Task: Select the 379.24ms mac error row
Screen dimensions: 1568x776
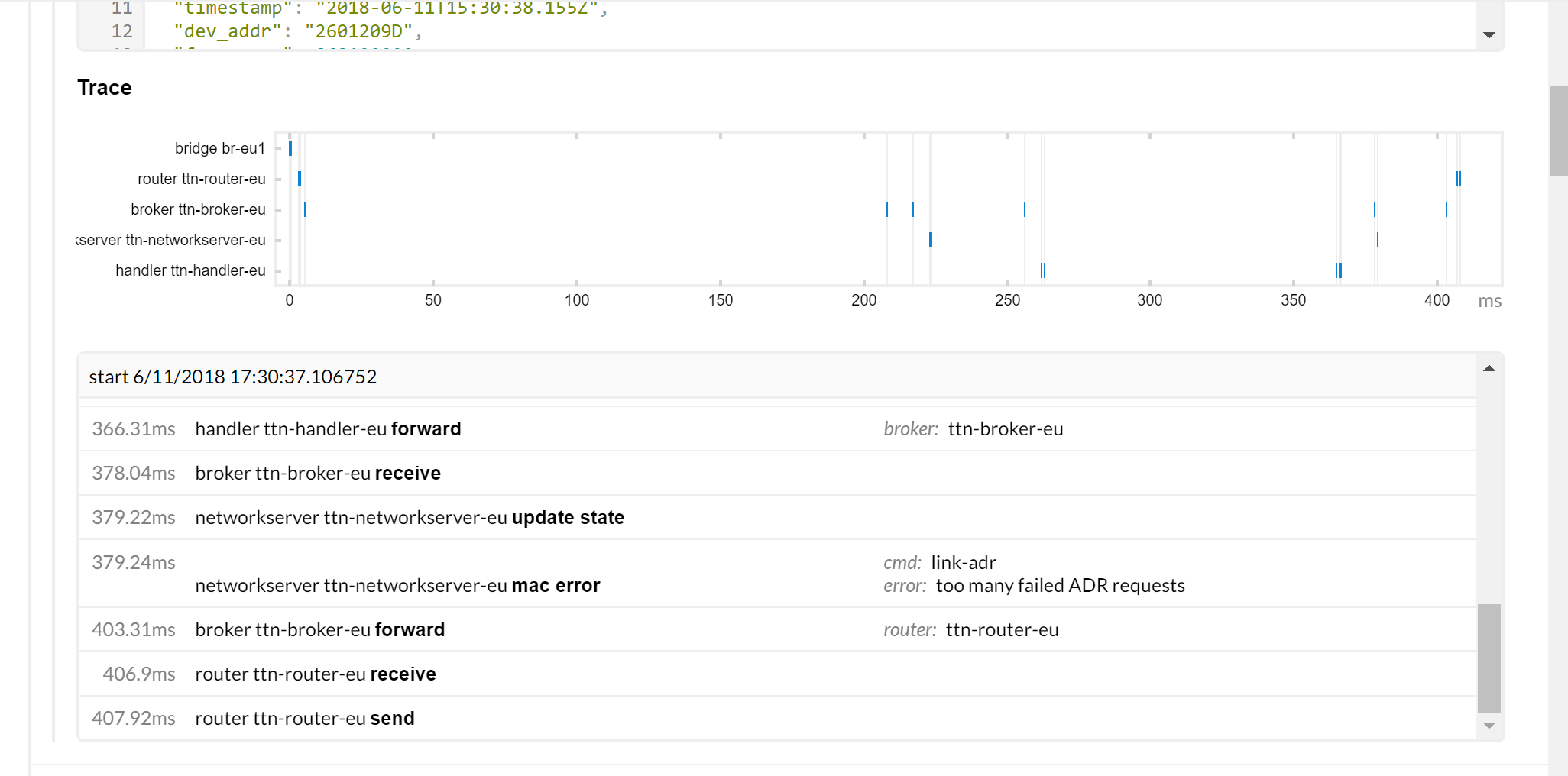Action: (x=778, y=574)
